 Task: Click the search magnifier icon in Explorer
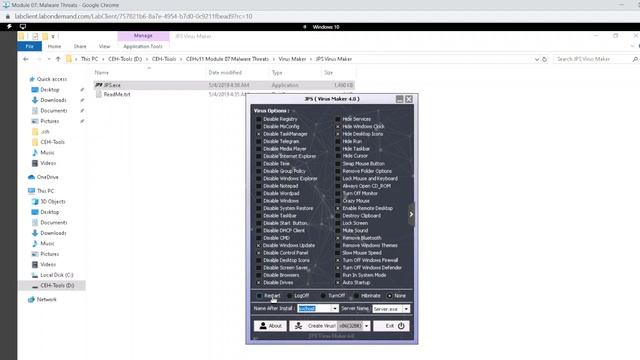click(635, 59)
